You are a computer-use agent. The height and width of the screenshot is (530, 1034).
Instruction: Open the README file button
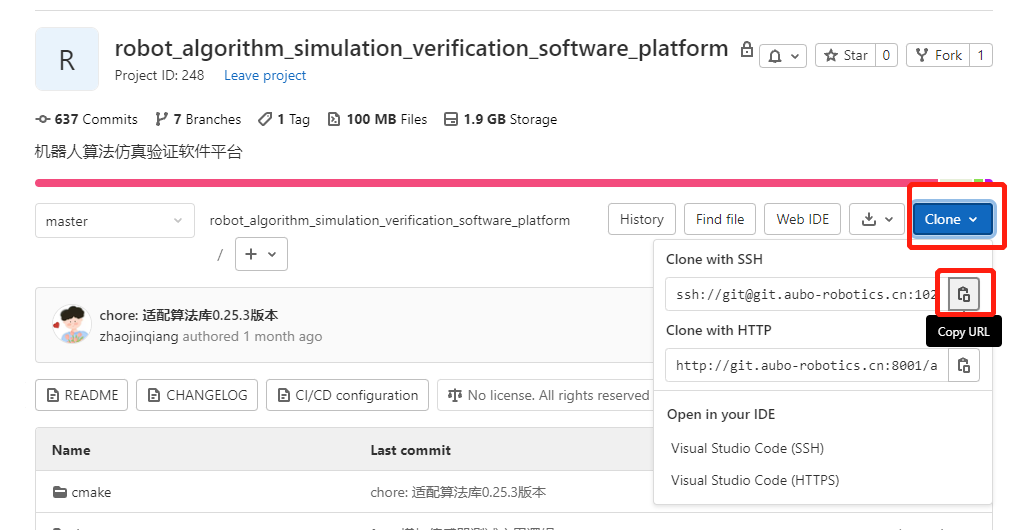(81, 395)
